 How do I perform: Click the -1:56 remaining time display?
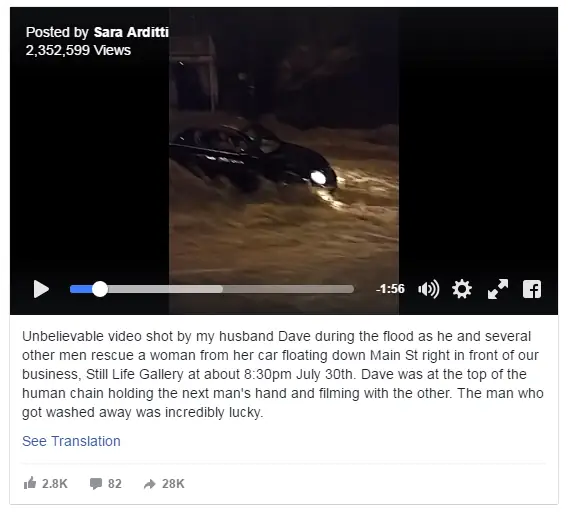tap(390, 289)
